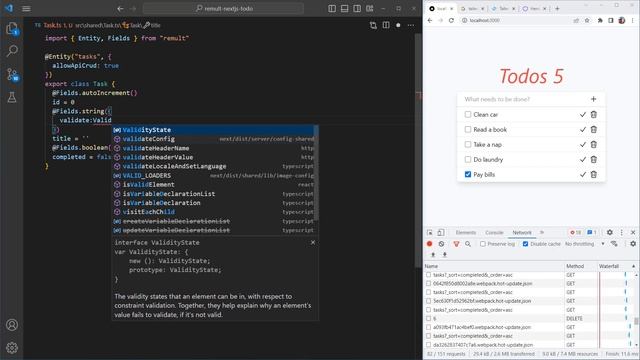Select the validateConfig suggestion
640x360 pixels.
214,139
